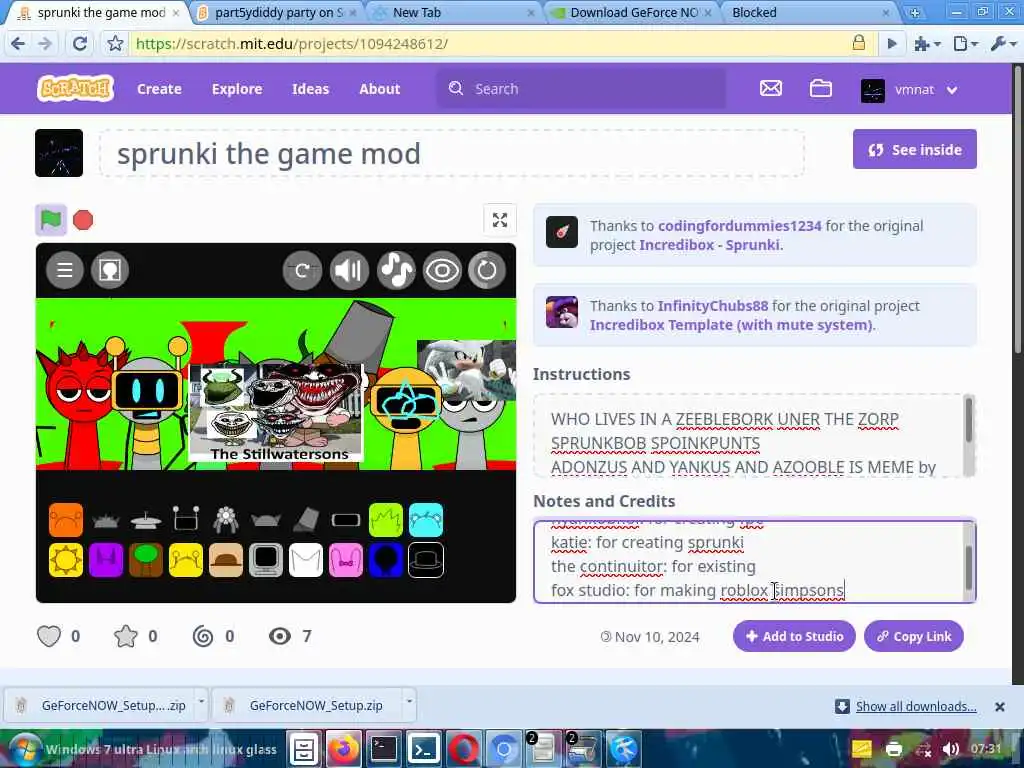
Task: Open Firefox from the taskbar
Action: click(x=344, y=749)
